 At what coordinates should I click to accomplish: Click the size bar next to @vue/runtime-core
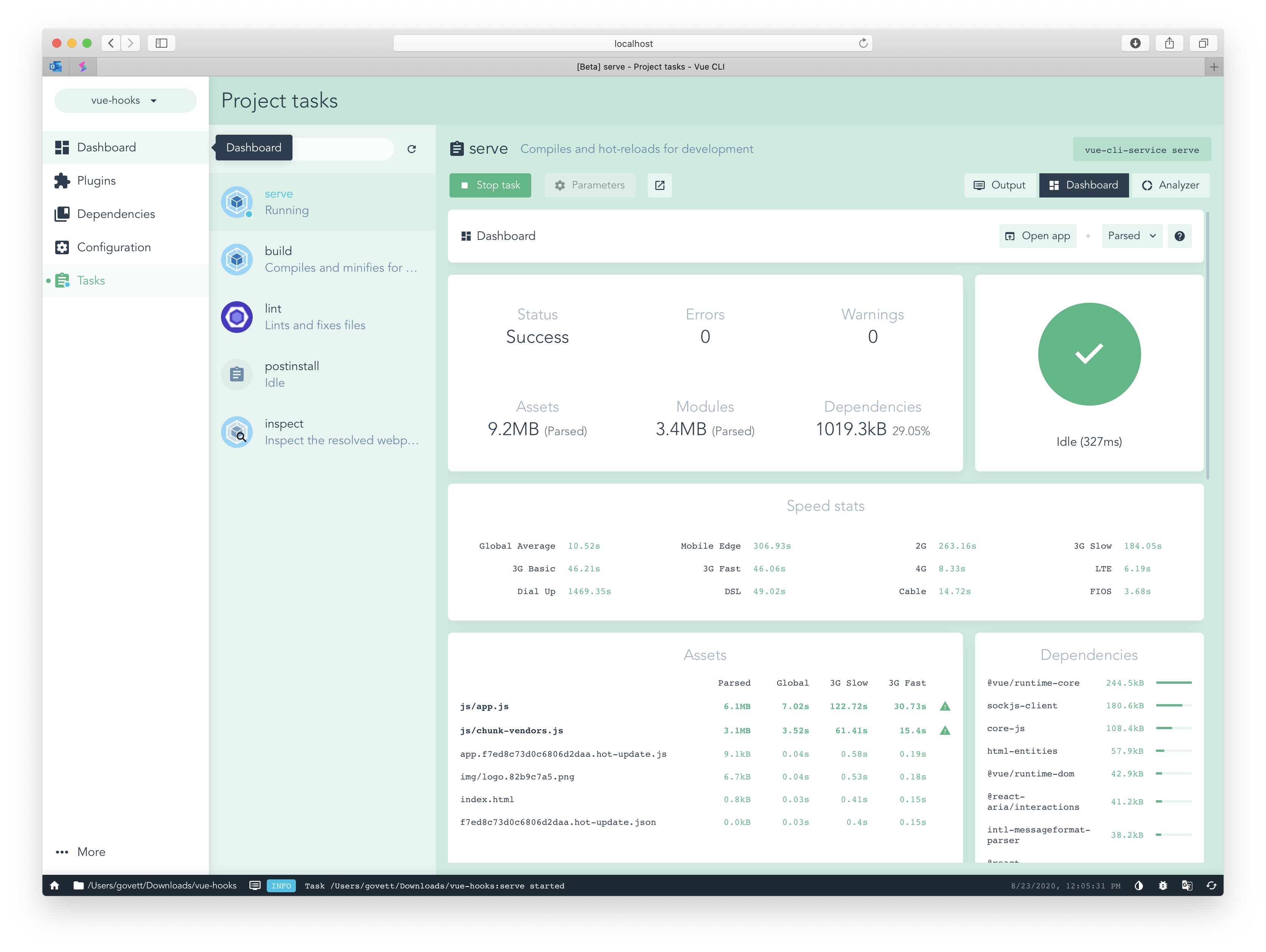click(x=1174, y=682)
